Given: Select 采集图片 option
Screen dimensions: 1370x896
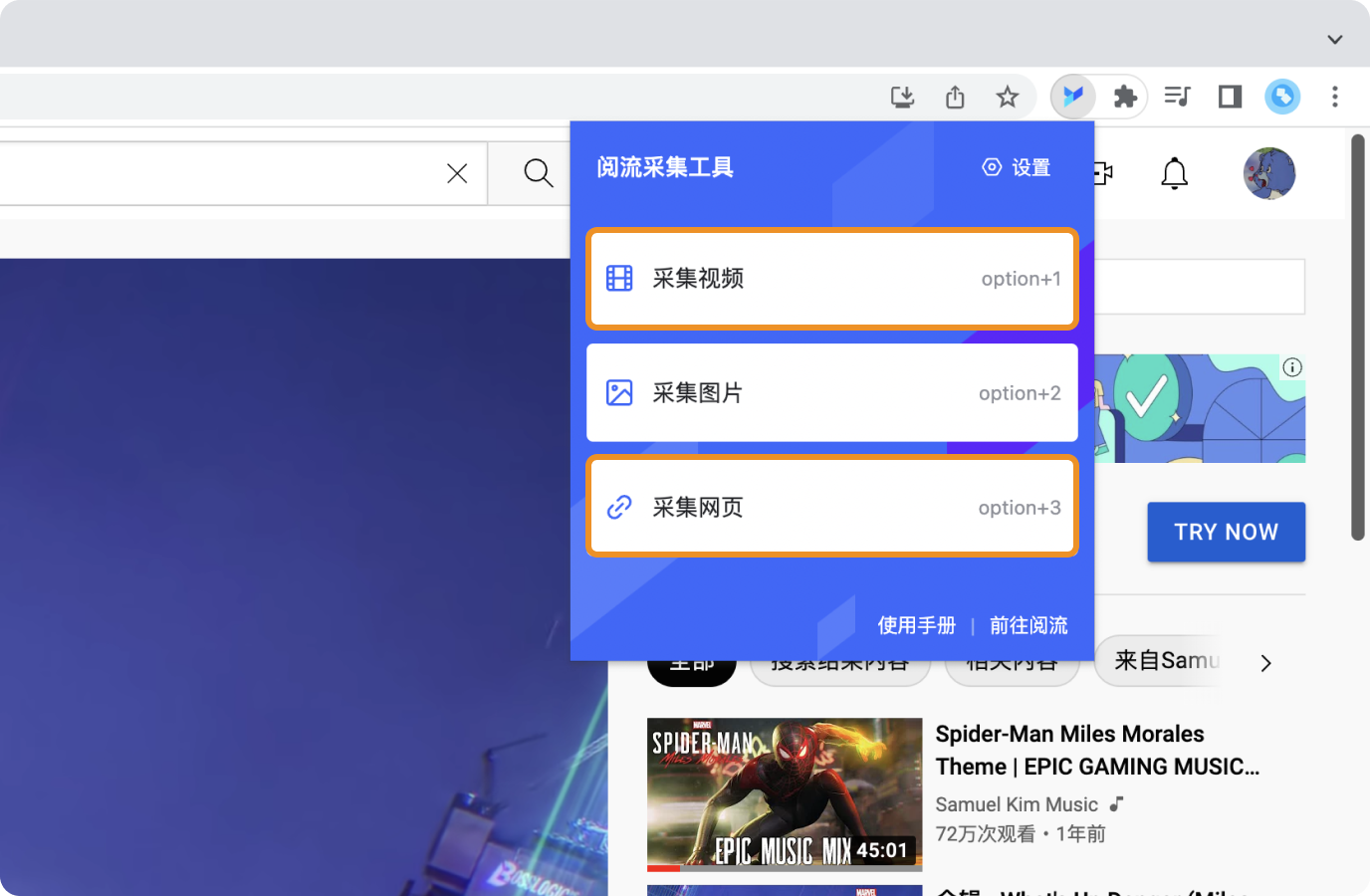Looking at the screenshot, I should pyautogui.click(x=832, y=393).
